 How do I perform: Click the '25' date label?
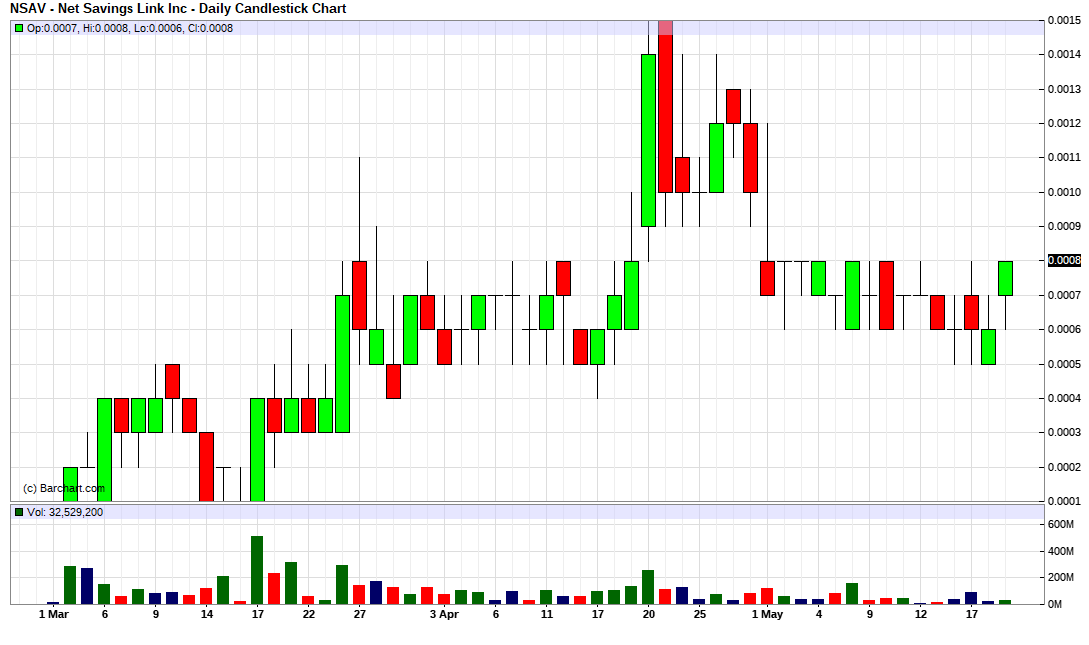coord(699,614)
